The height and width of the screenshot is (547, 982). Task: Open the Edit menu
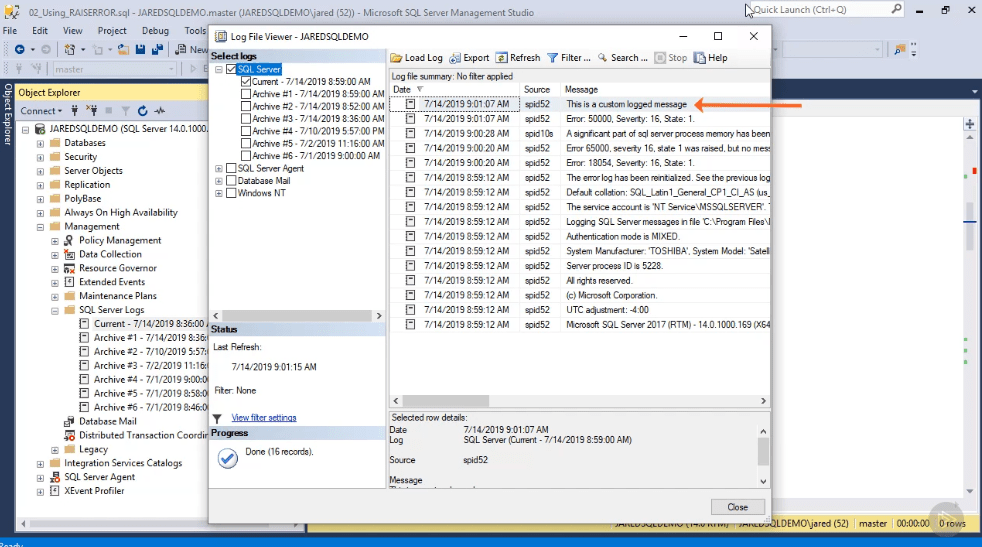click(x=39, y=30)
